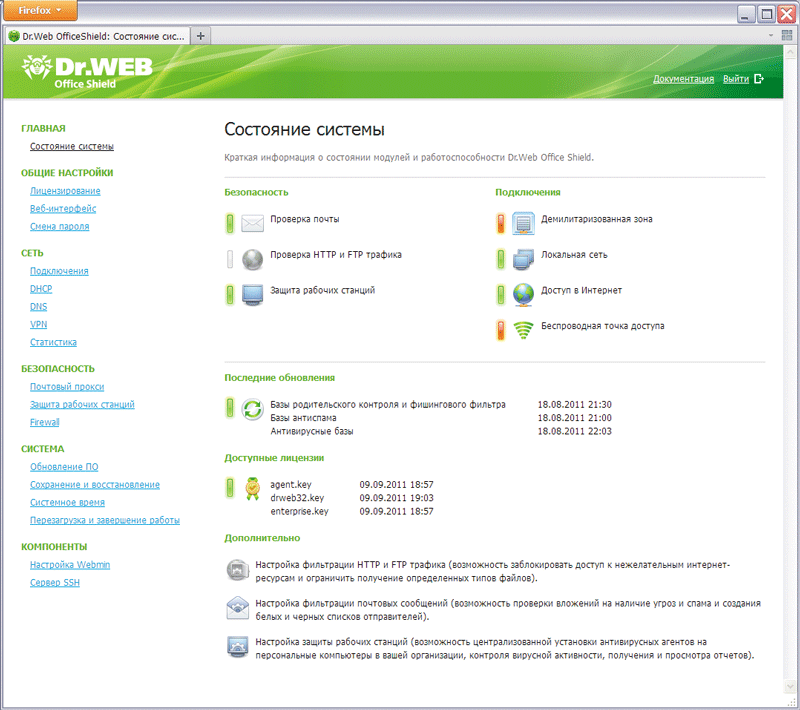The image size is (800, 710).
Task: Click the grey status indicator beside HTTP и FTP
Action: pyautogui.click(x=230, y=259)
